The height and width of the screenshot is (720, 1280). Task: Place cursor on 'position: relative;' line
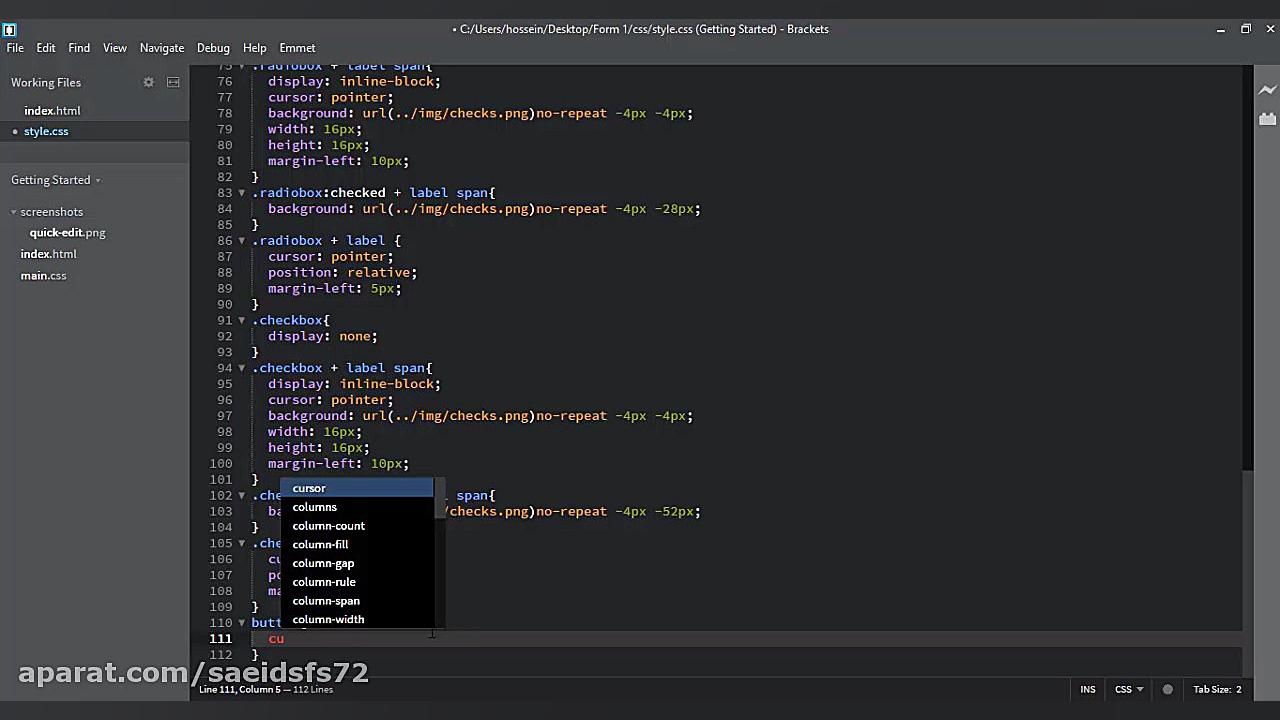pos(342,273)
